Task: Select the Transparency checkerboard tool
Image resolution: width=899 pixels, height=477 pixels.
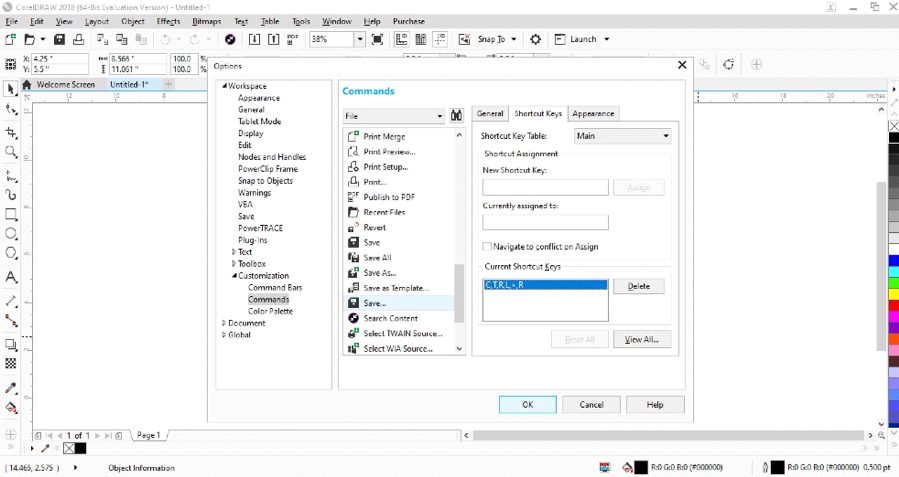Action: [x=10, y=363]
